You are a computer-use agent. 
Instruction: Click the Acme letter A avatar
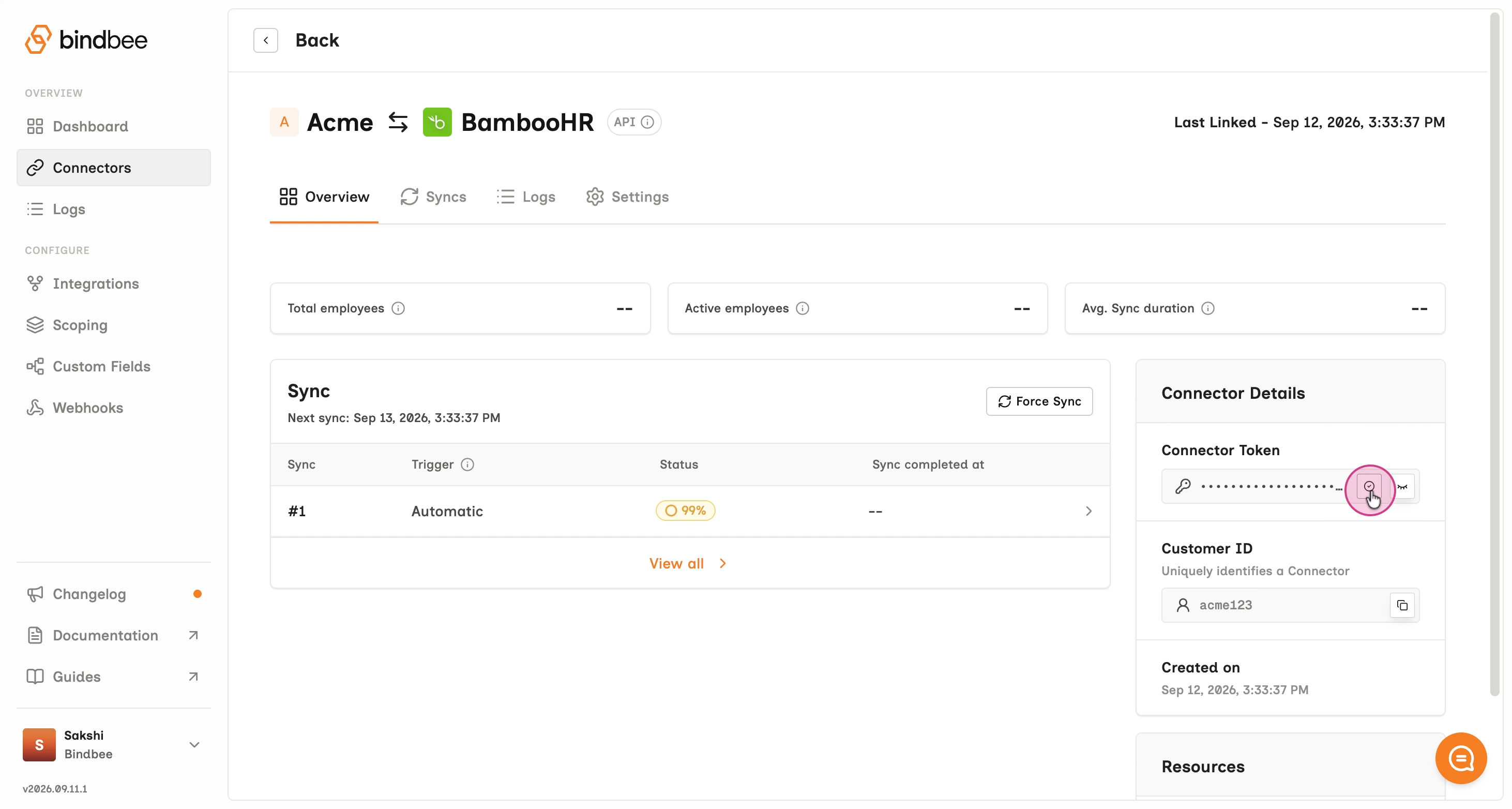pyautogui.click(x=284, y=122)
